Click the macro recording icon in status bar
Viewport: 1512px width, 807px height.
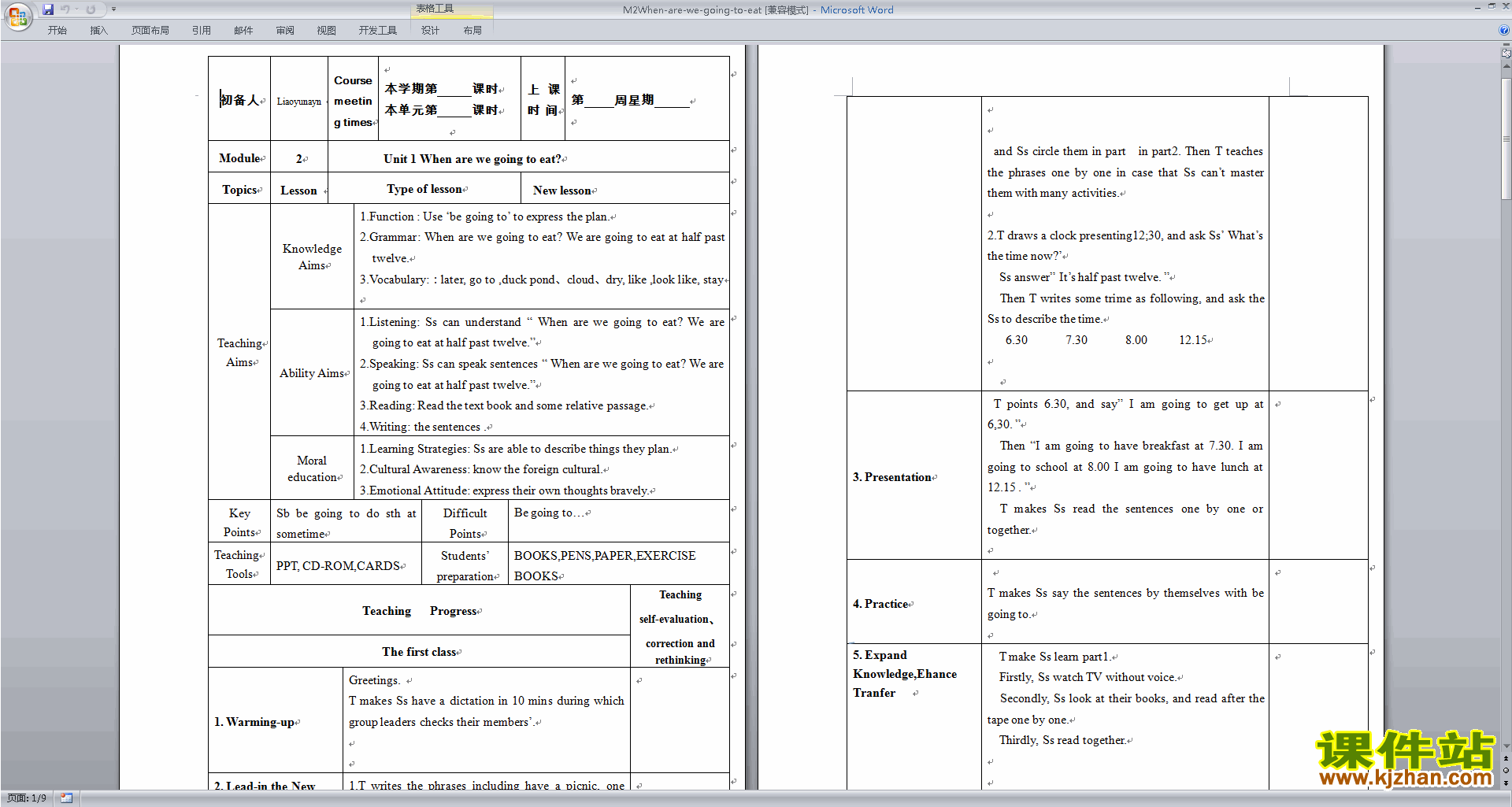(66, 798)
